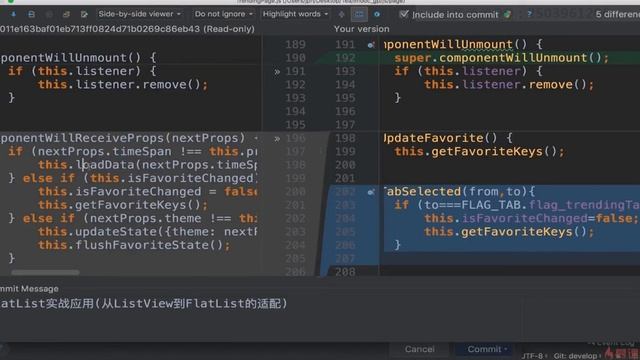Click the this.flushFavoriteState(); line in left pane
The image size is (640, 360).
(x=134, y=245)
